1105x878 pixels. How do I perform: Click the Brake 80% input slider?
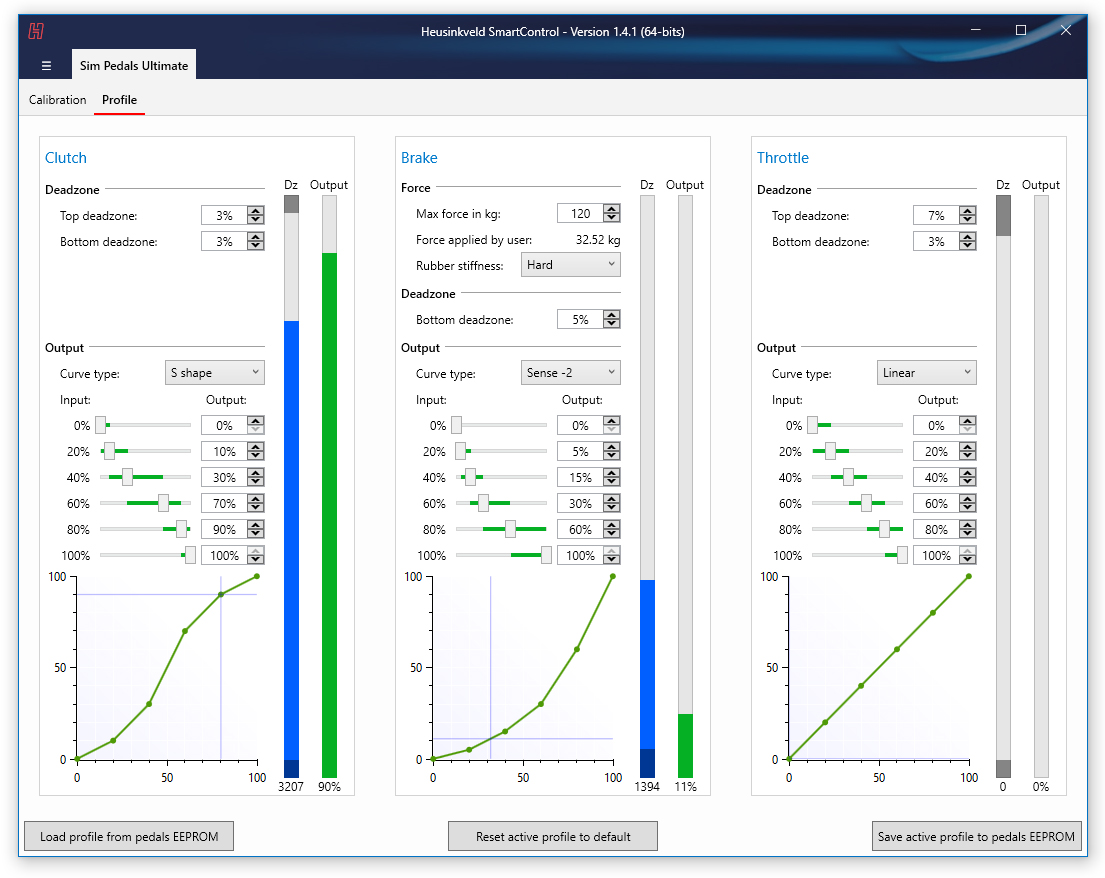pos(501,529)
